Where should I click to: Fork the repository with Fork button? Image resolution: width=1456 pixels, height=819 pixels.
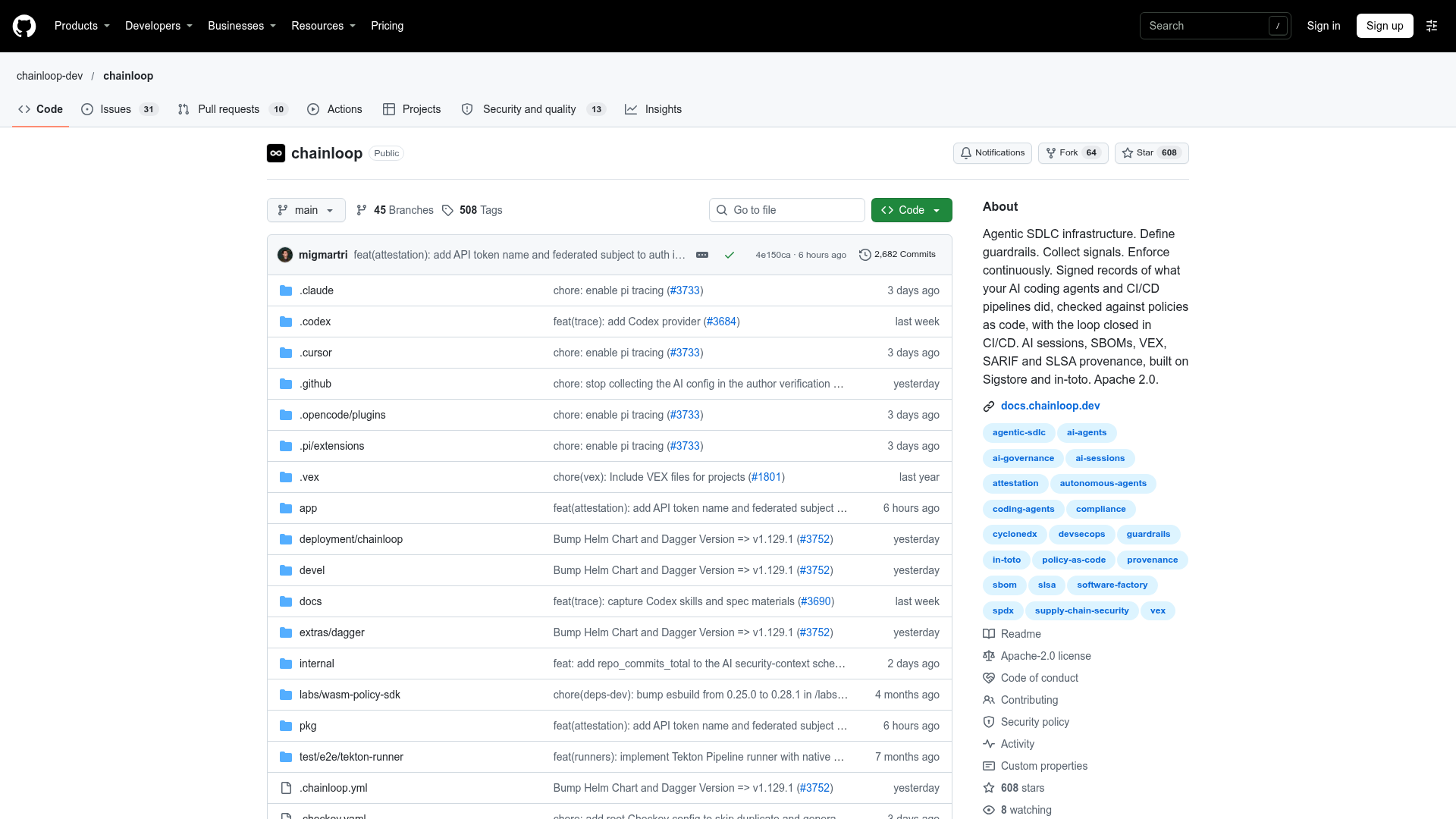click(1073, 153)
